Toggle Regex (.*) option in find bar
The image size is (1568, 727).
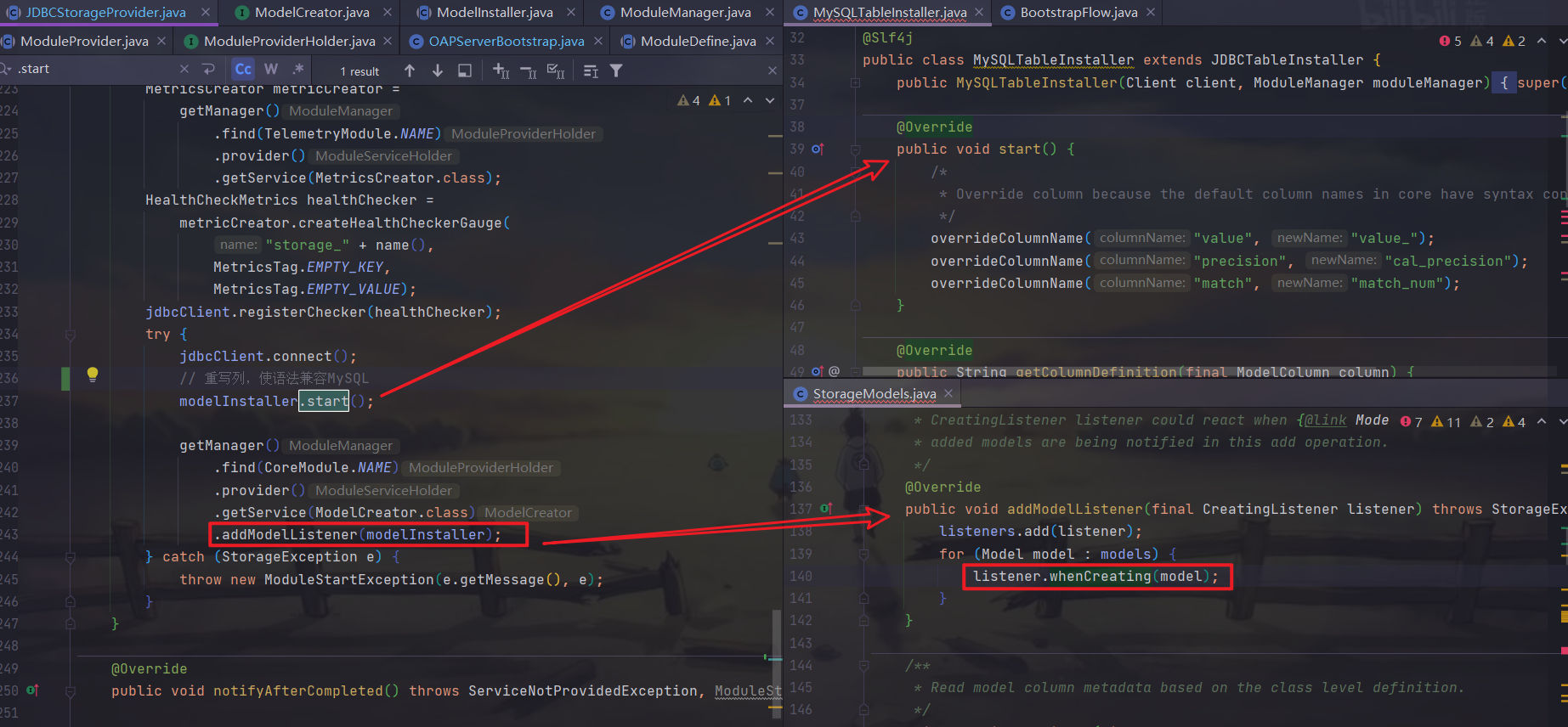tap(298, 70)
